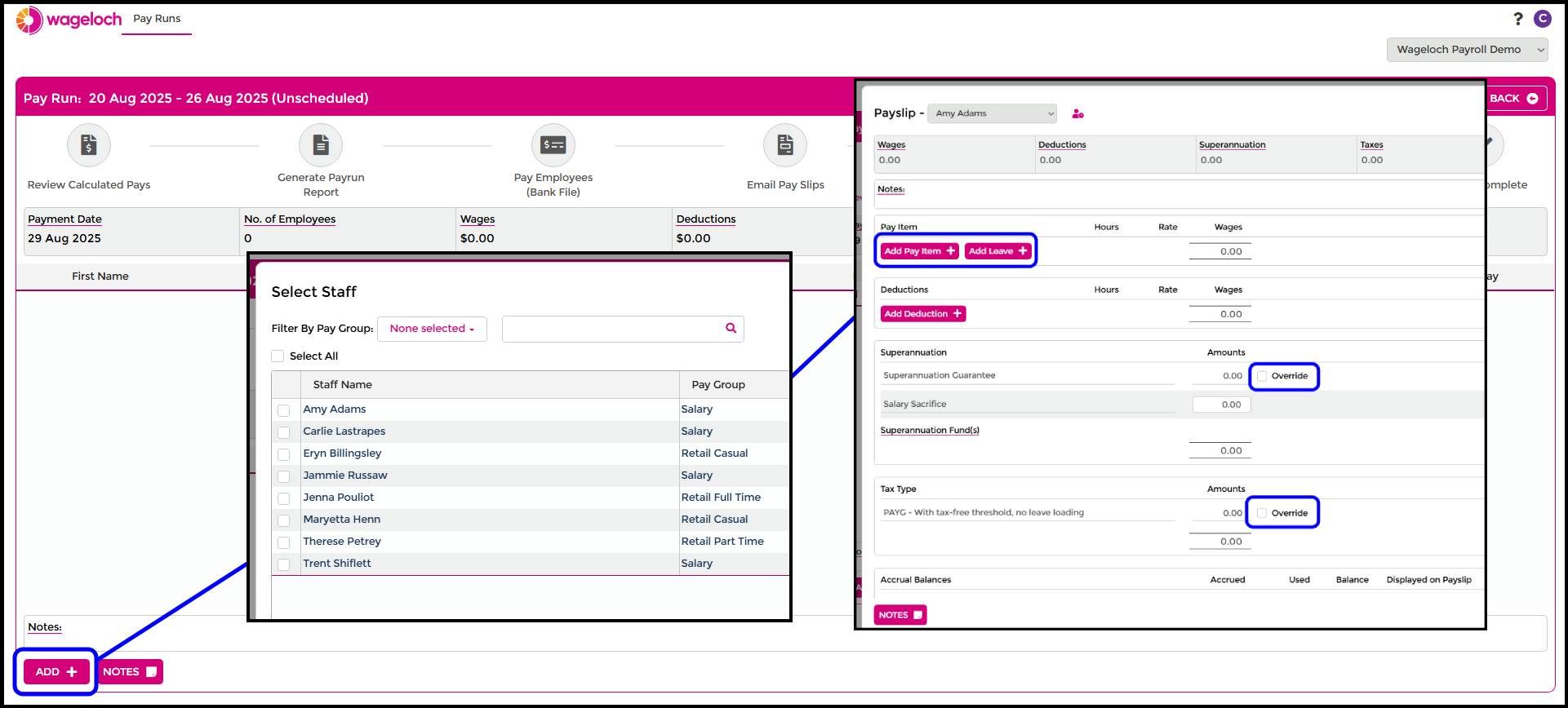Open the help question mark icon
The height and width of the screenshot is (708, 1568).
pyautogui.click(x=1517, y=19)
